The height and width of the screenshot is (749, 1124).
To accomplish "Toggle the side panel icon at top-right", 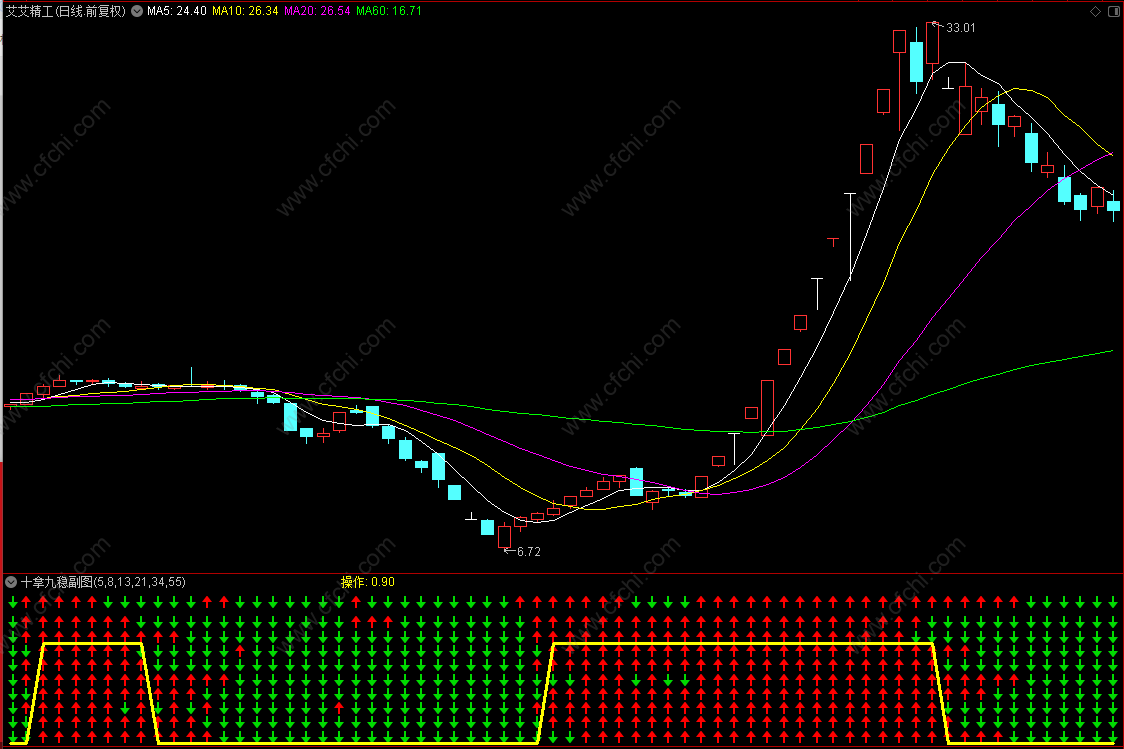I will pos(1114,11).
